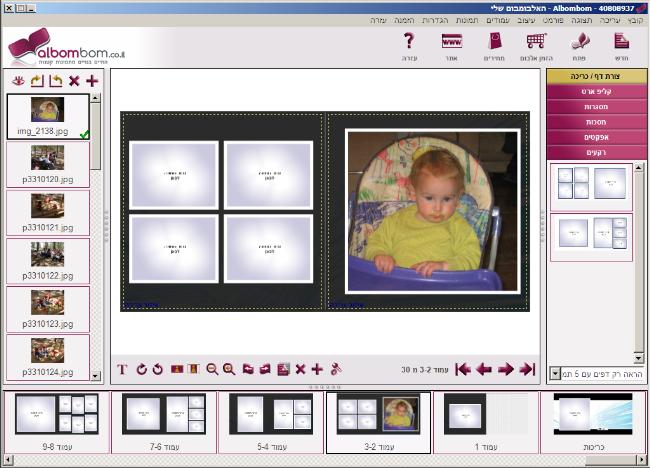Open the page filter dropdown at panel bottom
Screen dimensions: 650x468
tap(555, 374)
